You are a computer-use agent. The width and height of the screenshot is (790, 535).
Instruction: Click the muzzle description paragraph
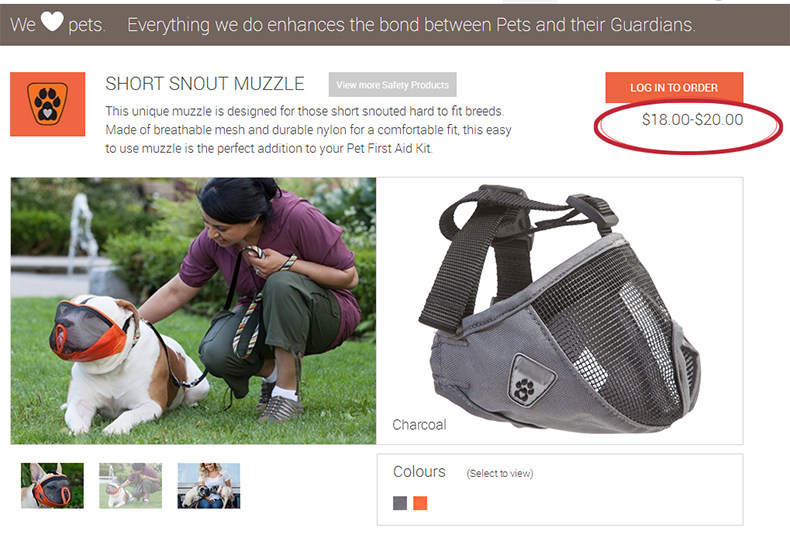tap(308, 129)
